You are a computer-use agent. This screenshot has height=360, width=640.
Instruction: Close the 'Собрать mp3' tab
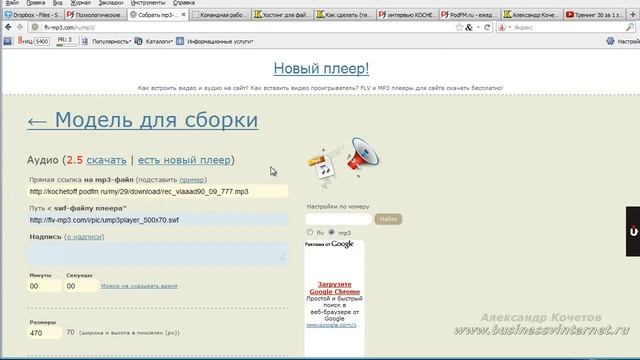tap(183, 15)
